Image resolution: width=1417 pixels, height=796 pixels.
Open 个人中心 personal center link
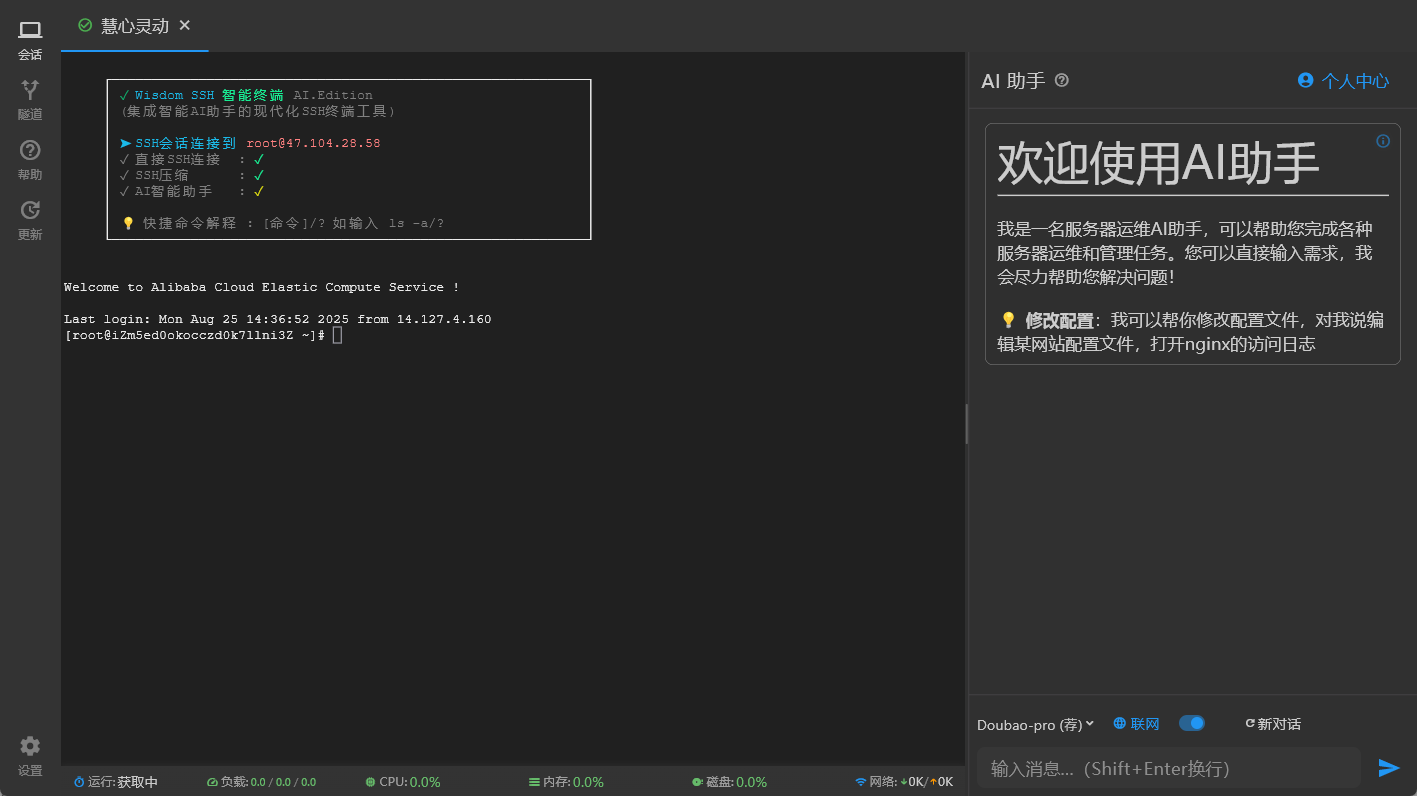(x=1343, y=81)
